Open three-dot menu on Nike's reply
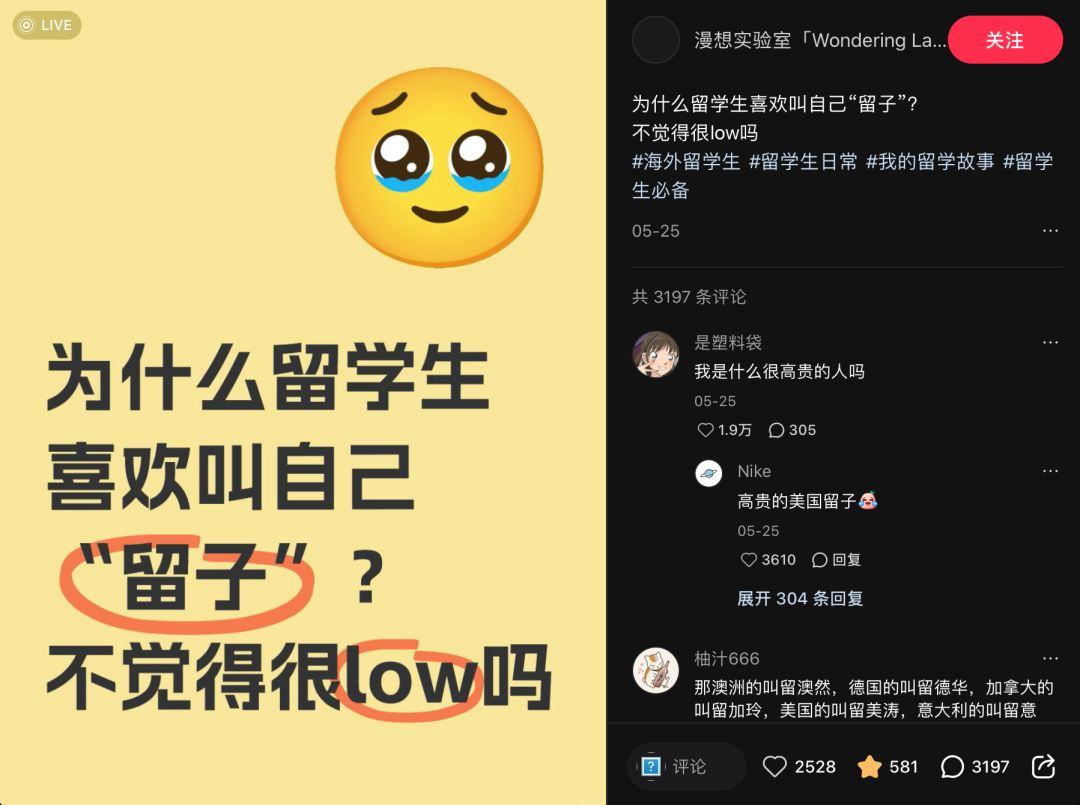This screenshot has height=805, width=1080. tap(1050, 471)
